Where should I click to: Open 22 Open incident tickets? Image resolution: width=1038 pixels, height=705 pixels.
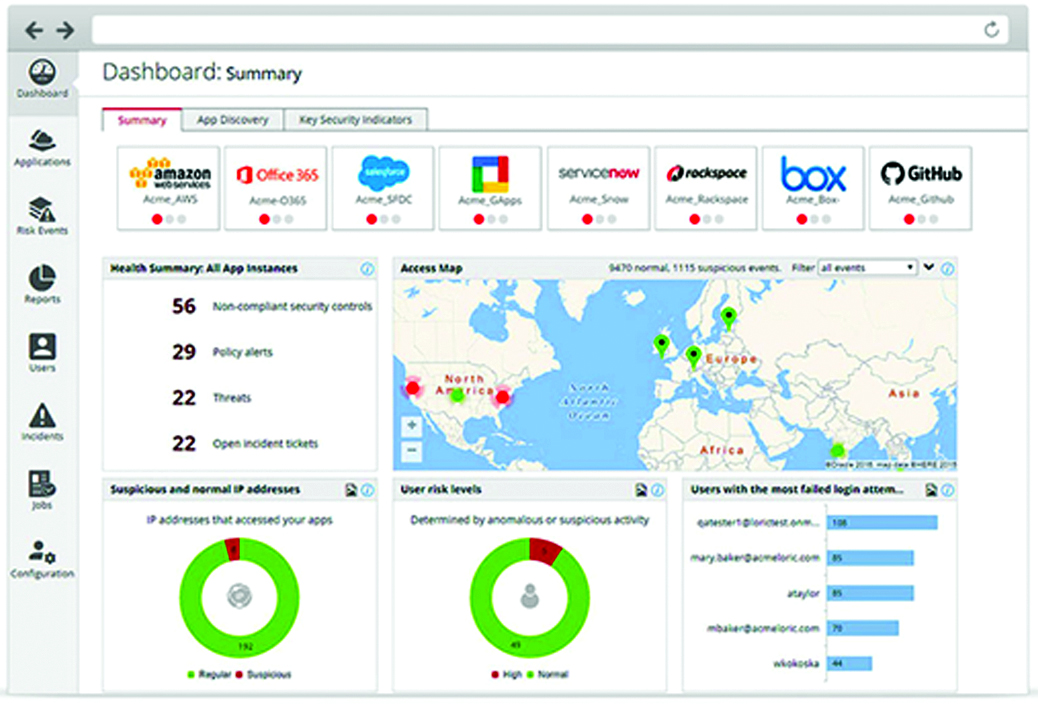244,444
